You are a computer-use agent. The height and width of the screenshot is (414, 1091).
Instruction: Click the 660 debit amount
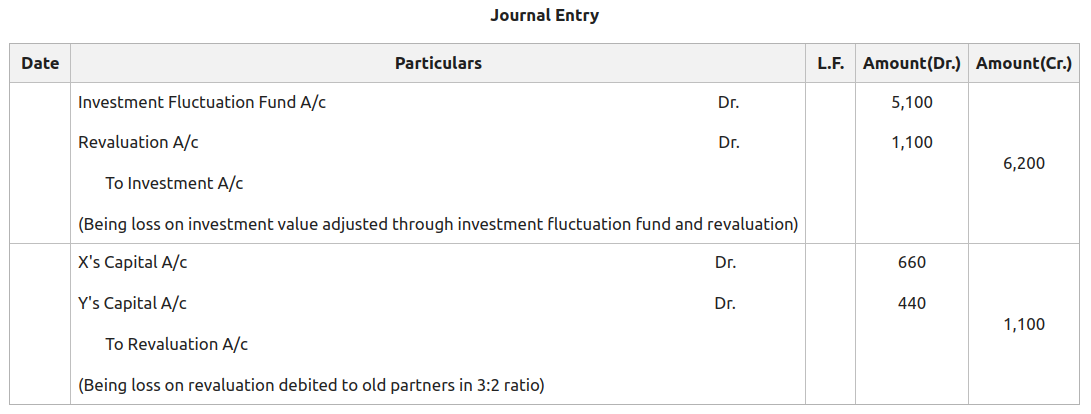tap(912, 264)
